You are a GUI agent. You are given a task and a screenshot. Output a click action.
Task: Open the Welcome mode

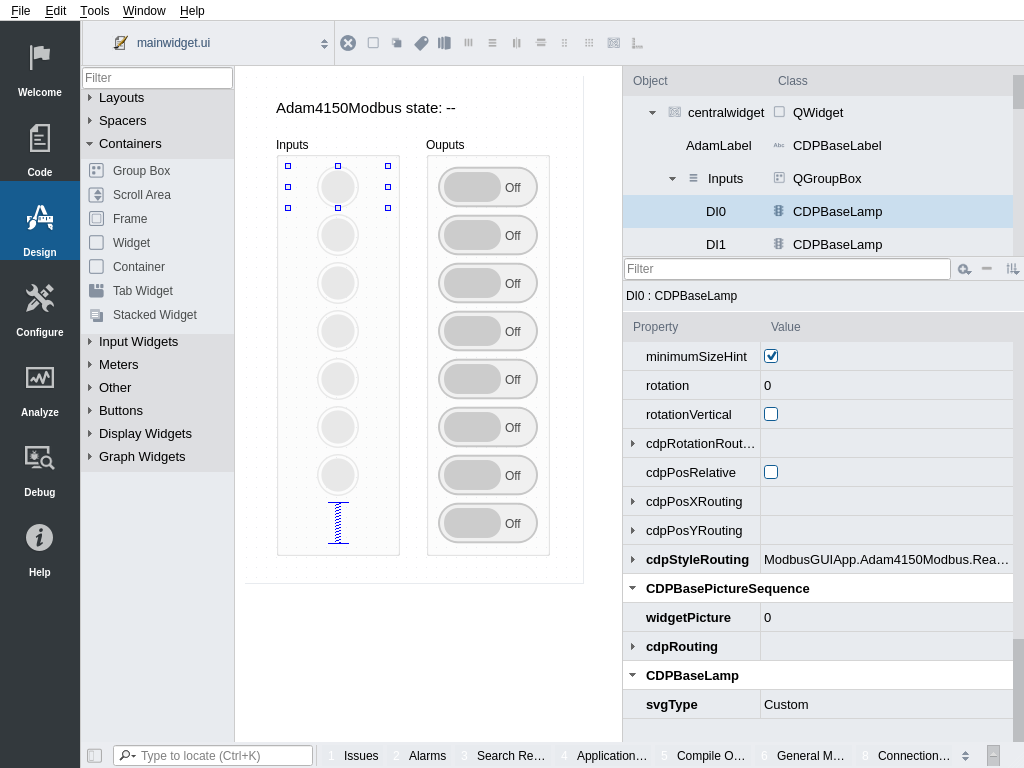(40, 72)
